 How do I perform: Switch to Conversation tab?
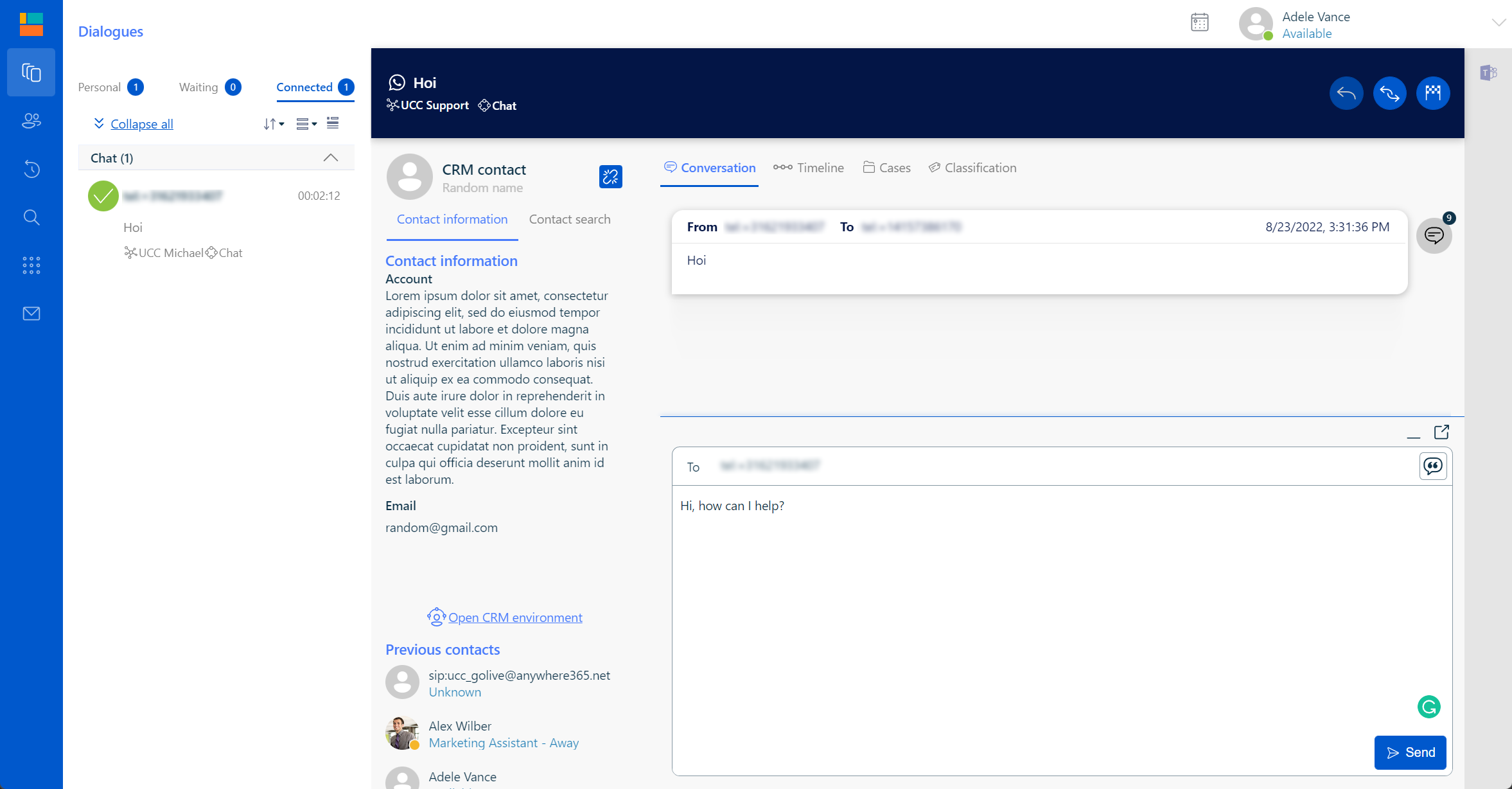[x=709, y=168]
